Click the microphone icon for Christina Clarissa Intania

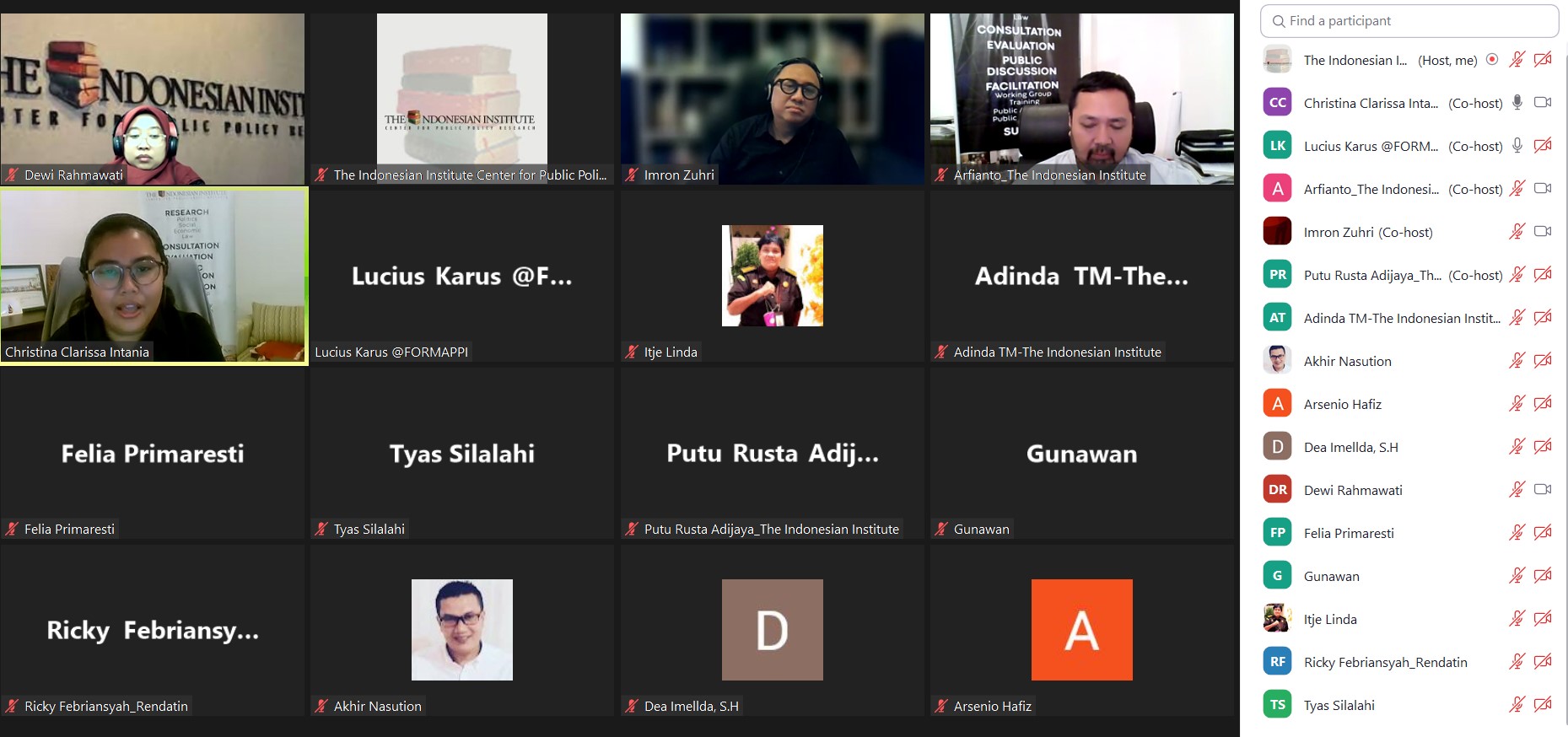point(1517,103)
